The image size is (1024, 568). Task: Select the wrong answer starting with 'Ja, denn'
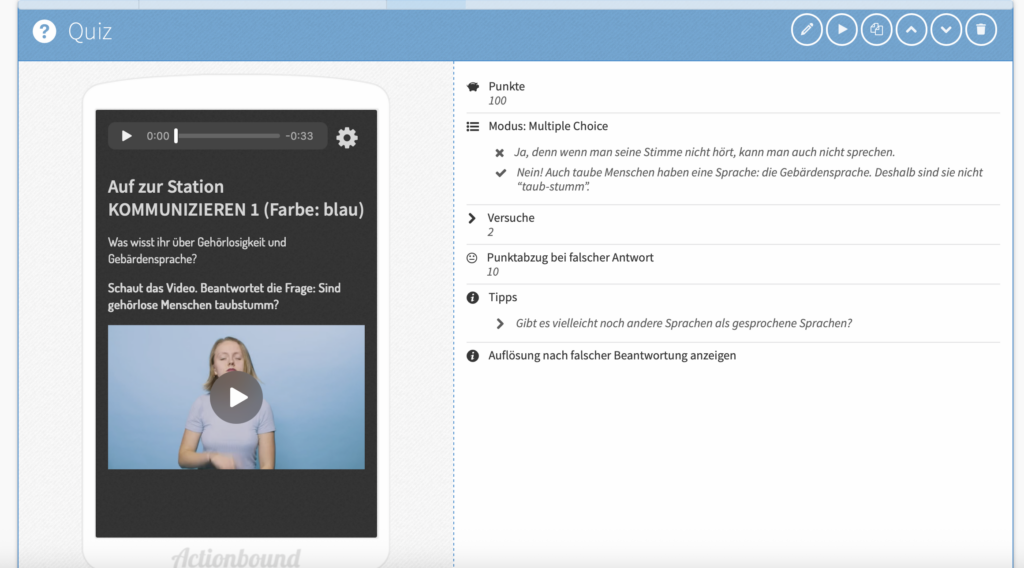705,153
